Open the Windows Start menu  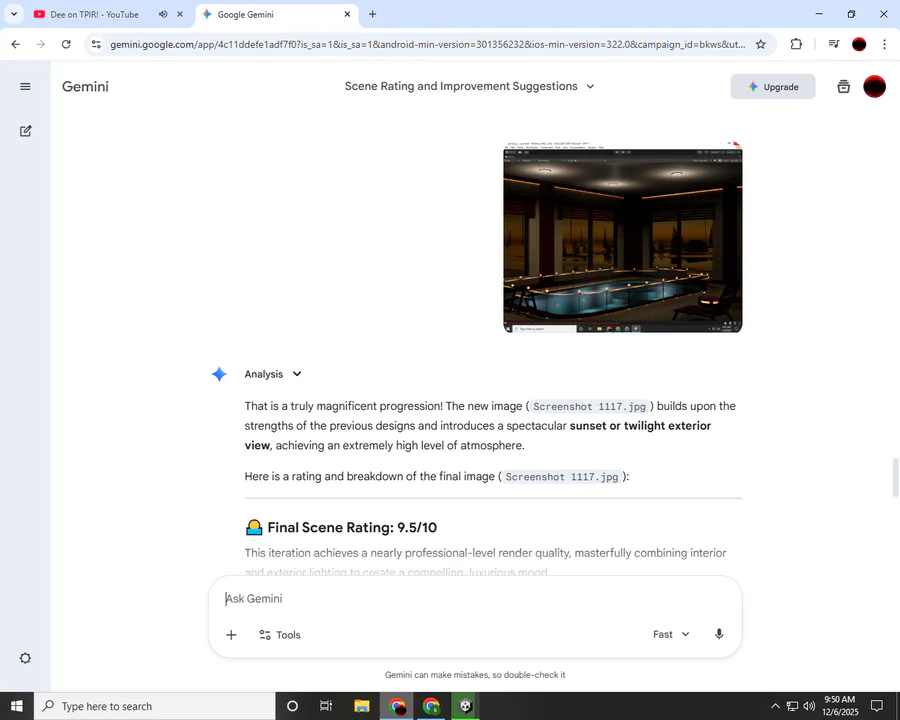17,706
